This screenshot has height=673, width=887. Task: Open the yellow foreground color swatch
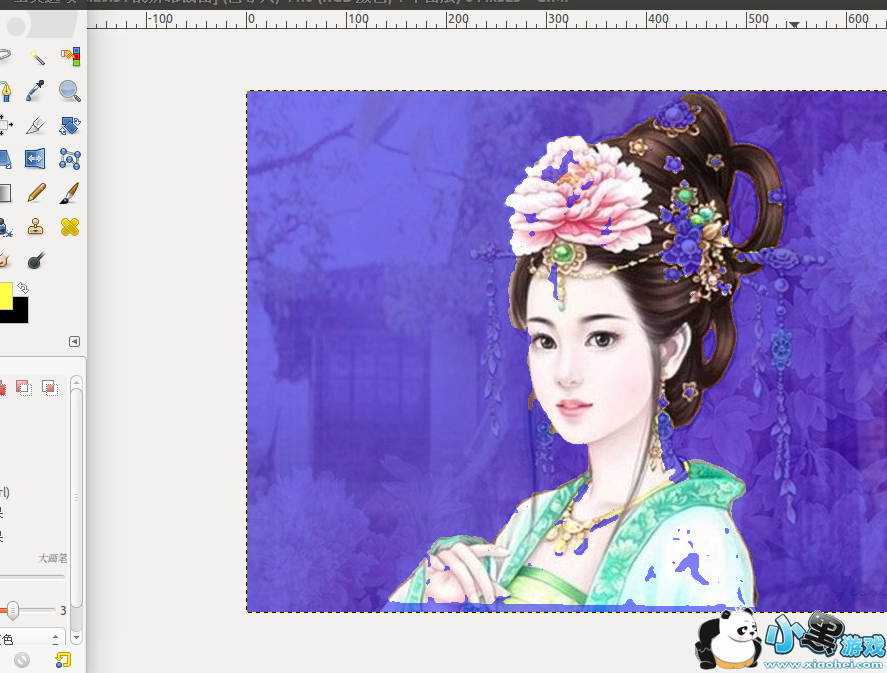click(x=6, y=296)
